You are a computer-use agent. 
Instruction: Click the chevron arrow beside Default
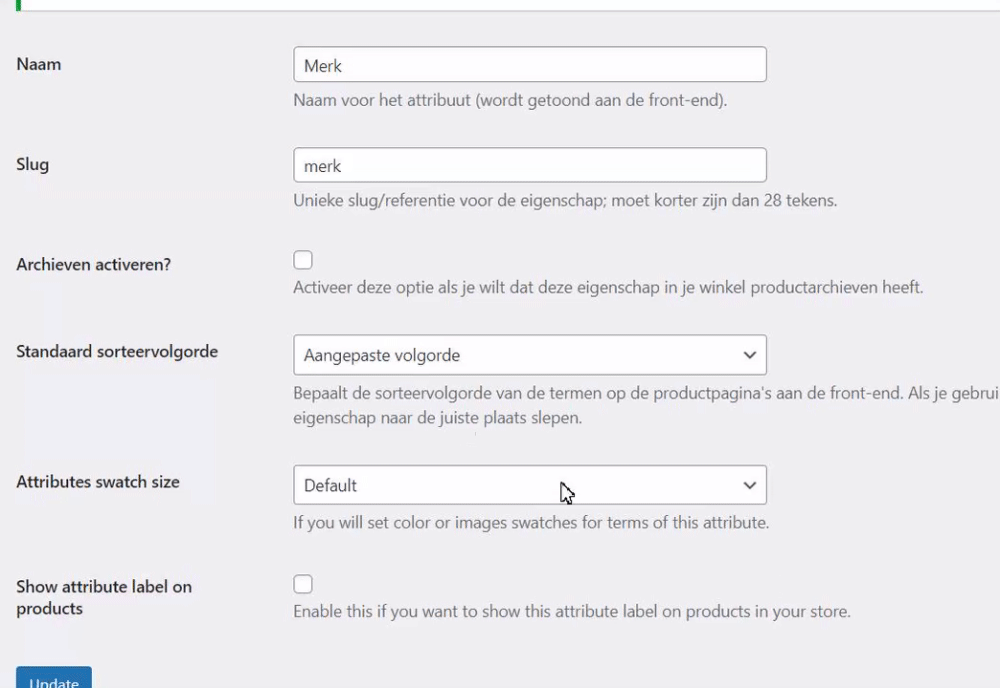[750, 485]
